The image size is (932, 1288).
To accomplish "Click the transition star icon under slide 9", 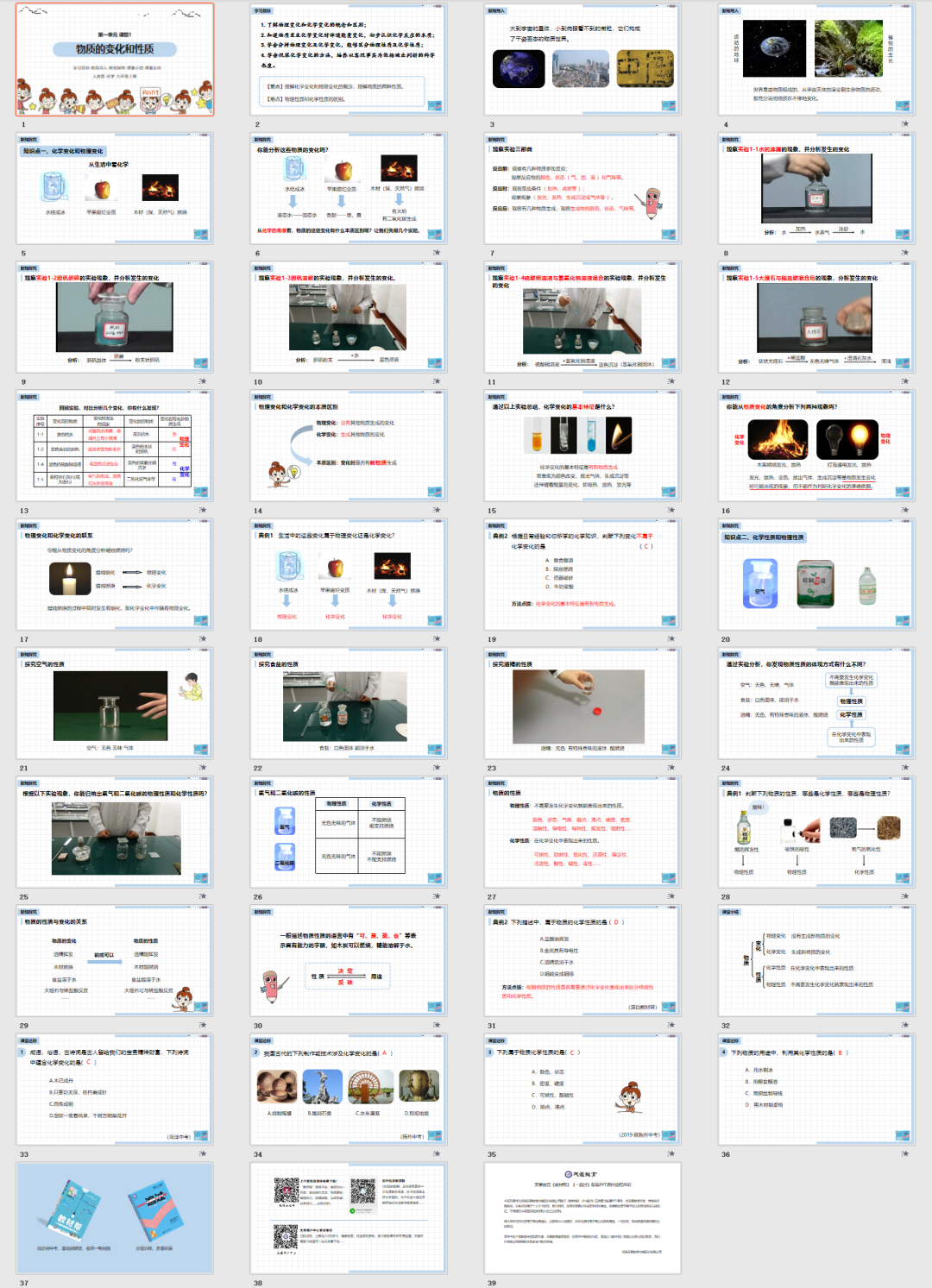I will tap(203, 381).
